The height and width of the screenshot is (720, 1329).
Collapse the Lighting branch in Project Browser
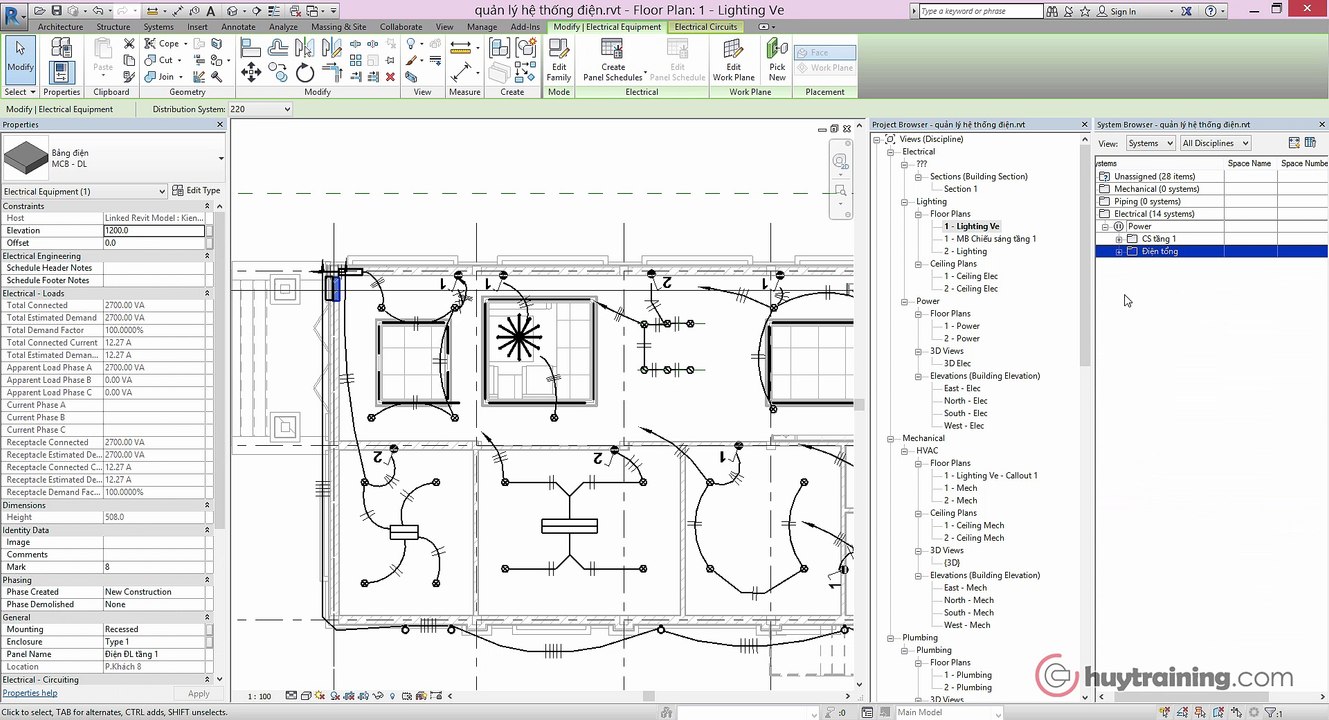pos(906,202)
